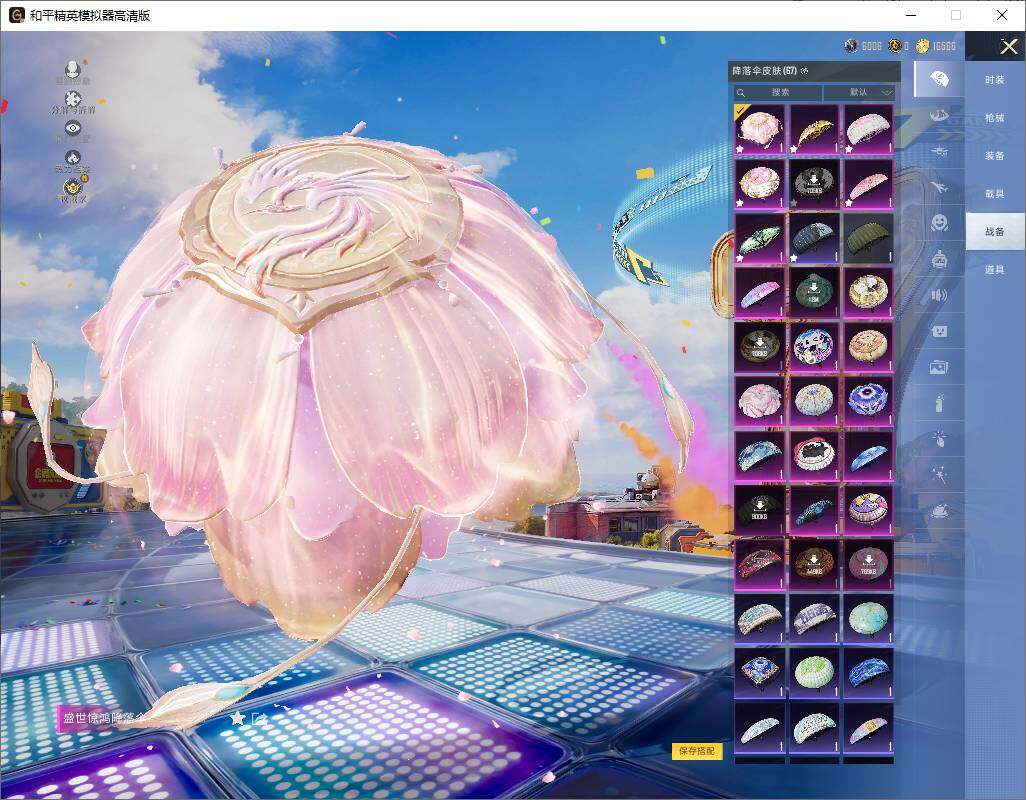1026x800 pixels.
Task: Select the 战备 tab
Action: click(995, 232)
